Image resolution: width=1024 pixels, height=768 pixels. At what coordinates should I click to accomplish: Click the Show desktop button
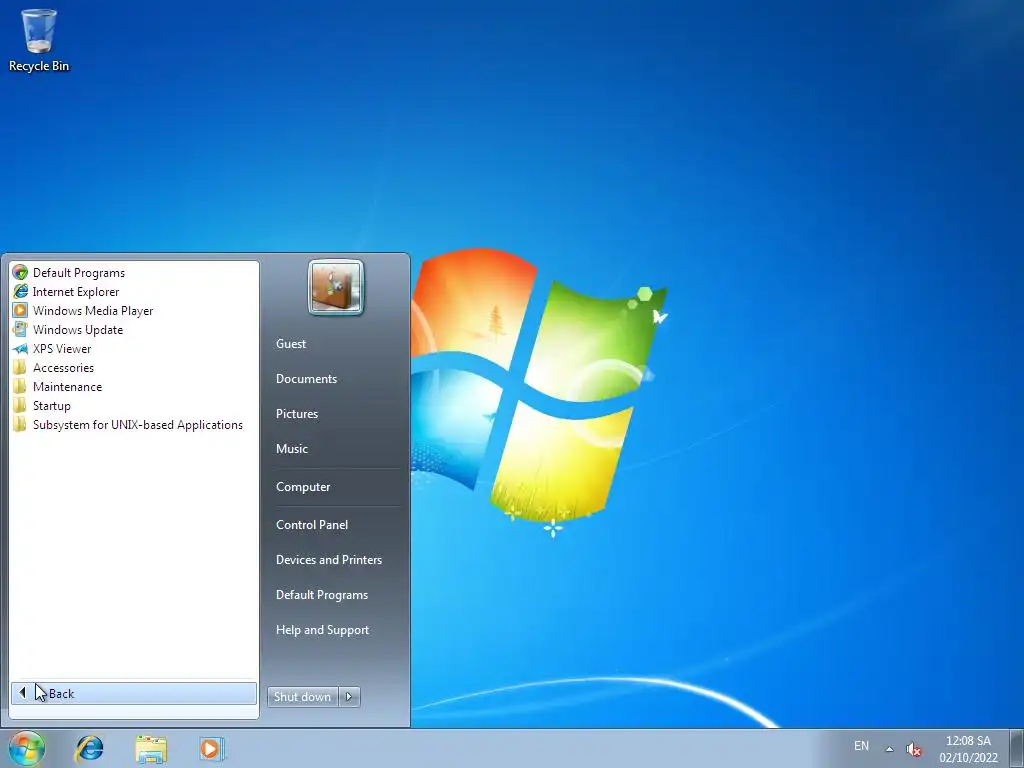click(1017, 748)
